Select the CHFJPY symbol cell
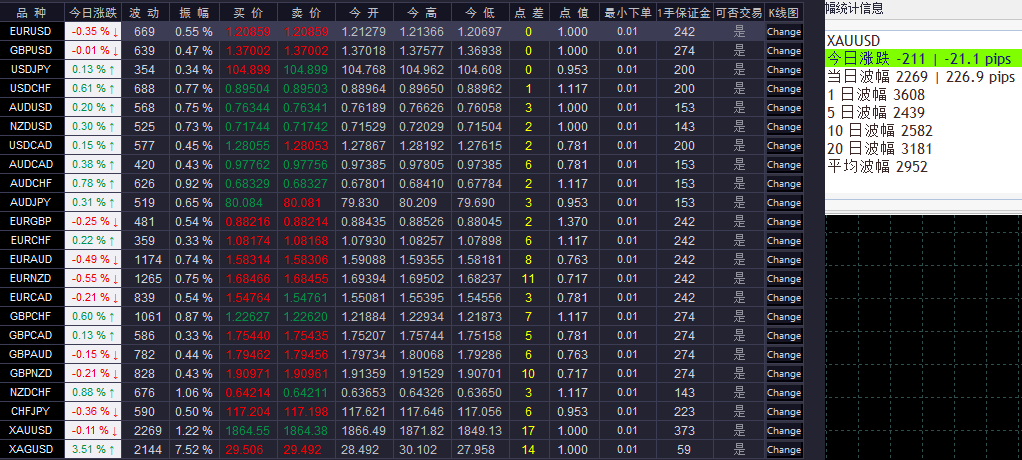 point(32,411)
